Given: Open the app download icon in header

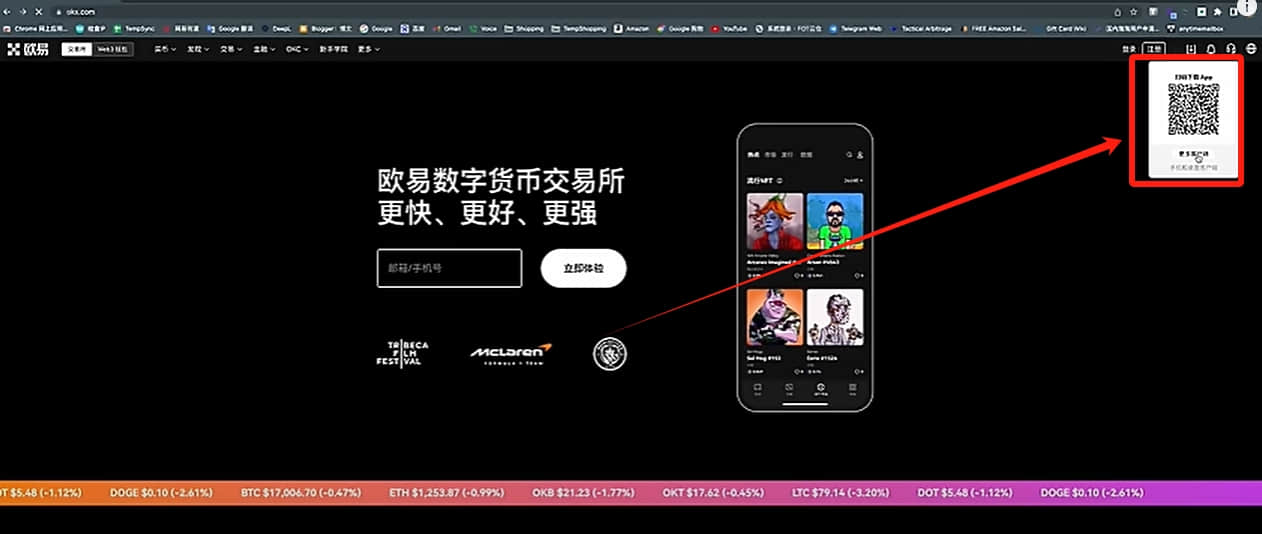Looking at the screenshot, I should click(1191, 49).
